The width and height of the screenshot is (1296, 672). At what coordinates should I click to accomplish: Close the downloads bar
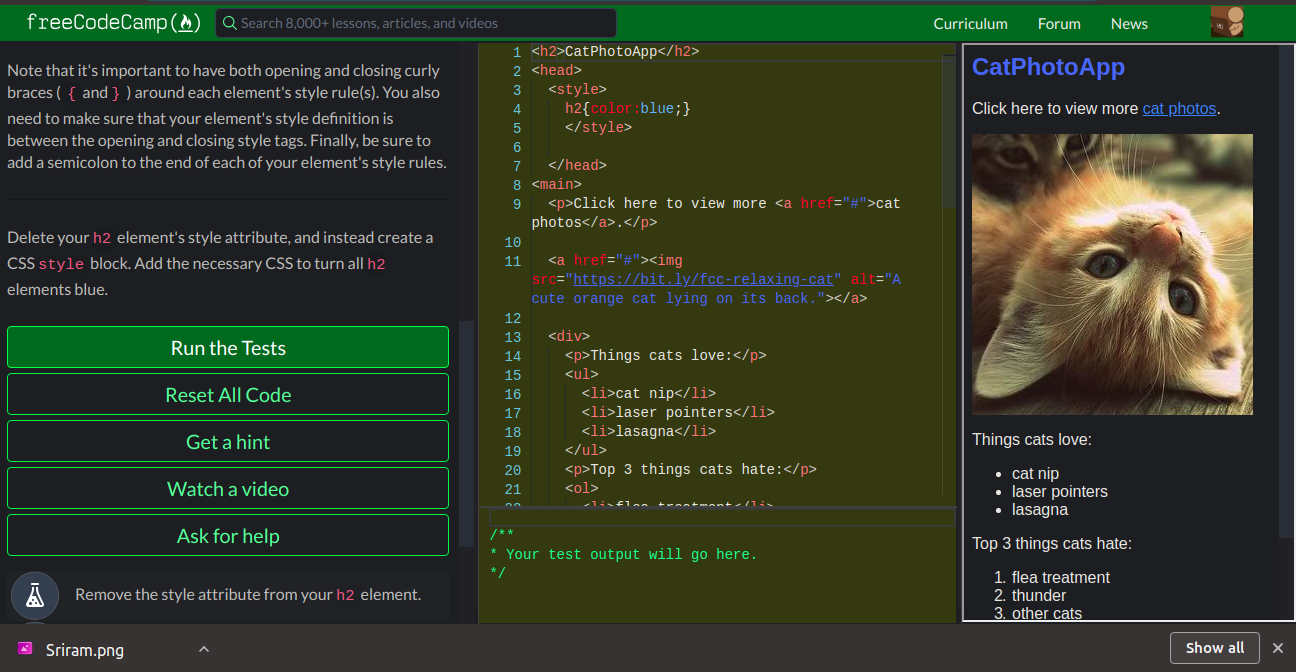point(1278,648)
